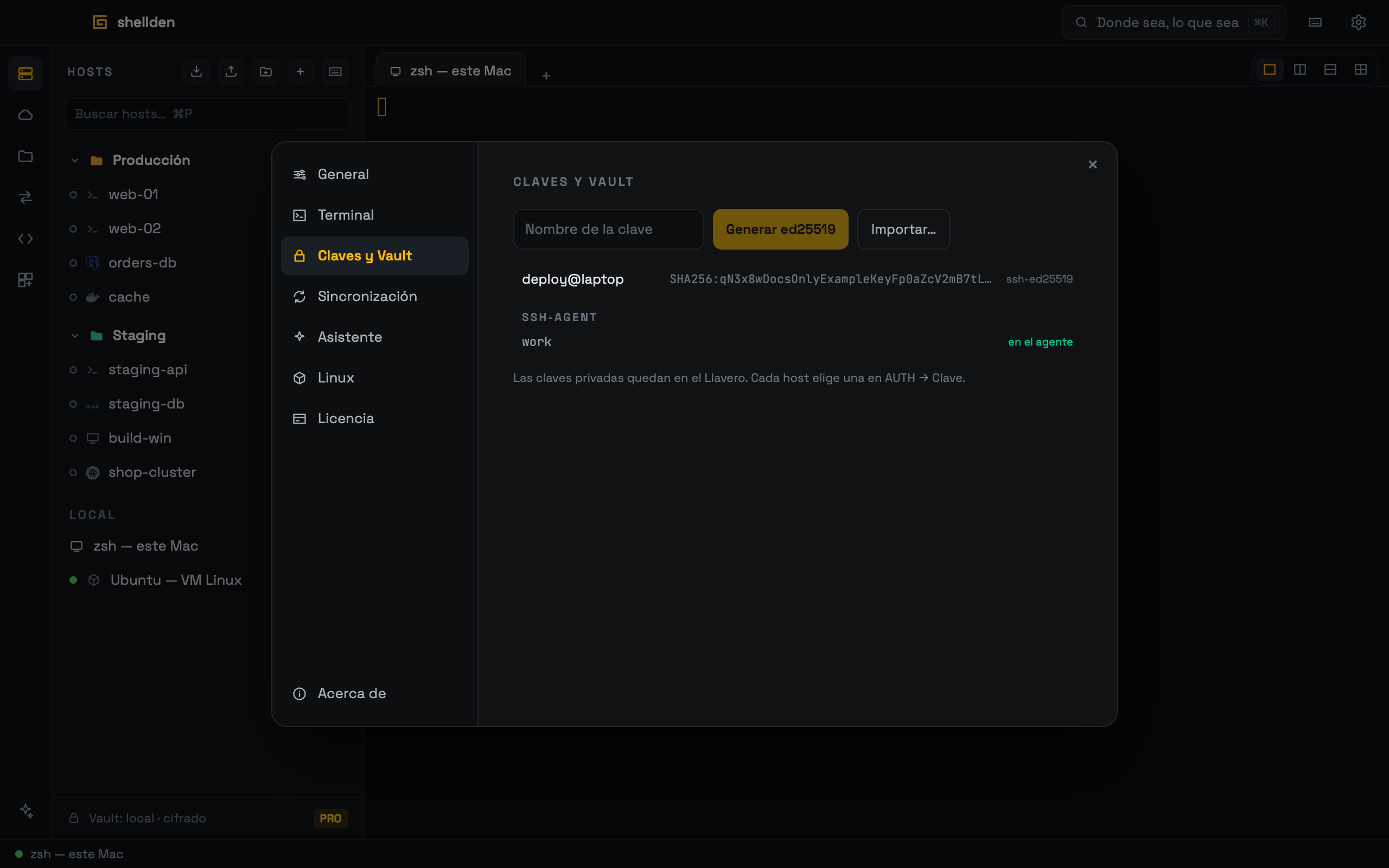
Task: Add a new host with the plus icon
Action: 300,72
